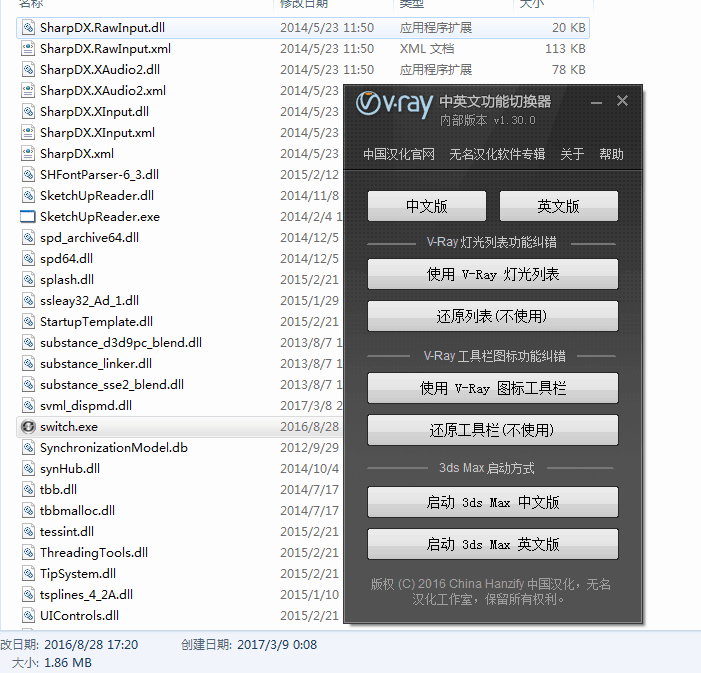Click the SketchUpReader.exe application icon
The width and height of the screenshot is (701, 673).
28,217
